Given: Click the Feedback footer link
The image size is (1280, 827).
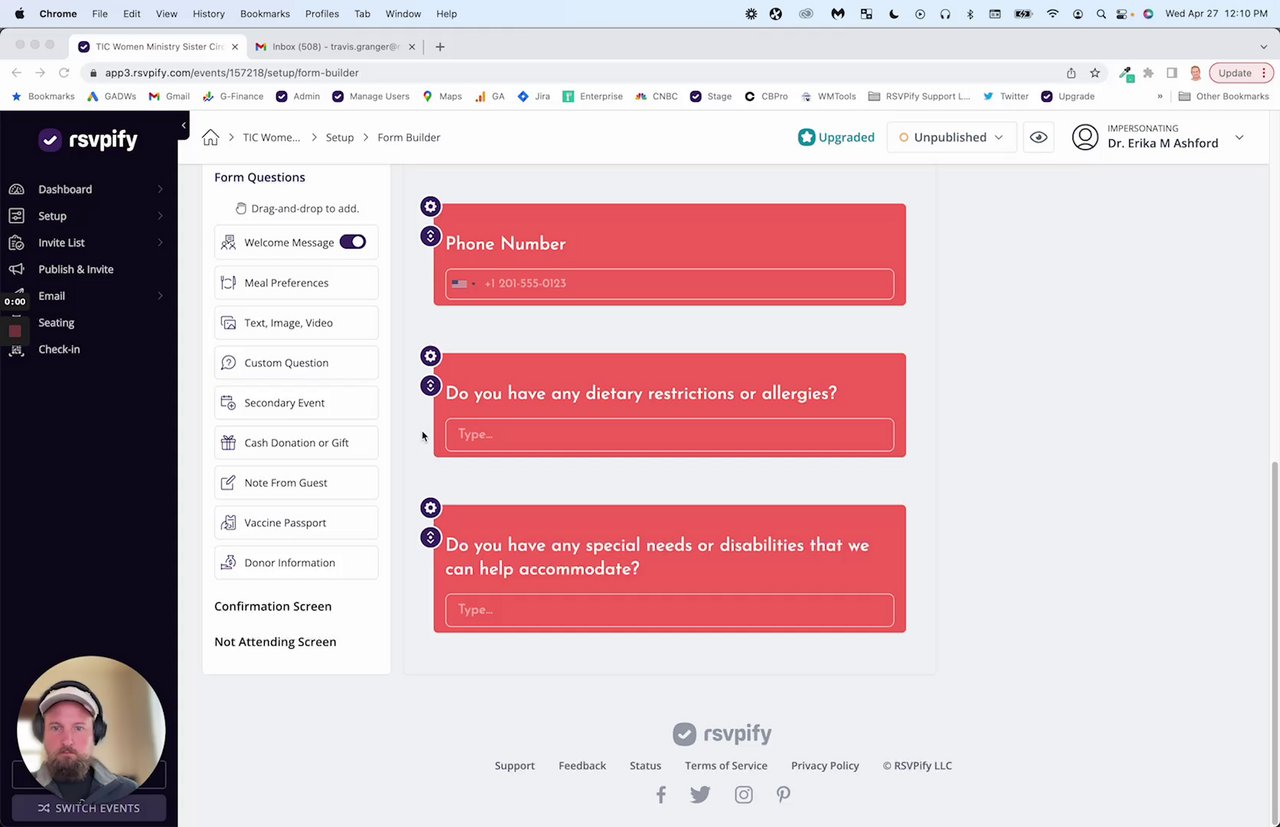Looking at the screenshot, I should (582, 766).
